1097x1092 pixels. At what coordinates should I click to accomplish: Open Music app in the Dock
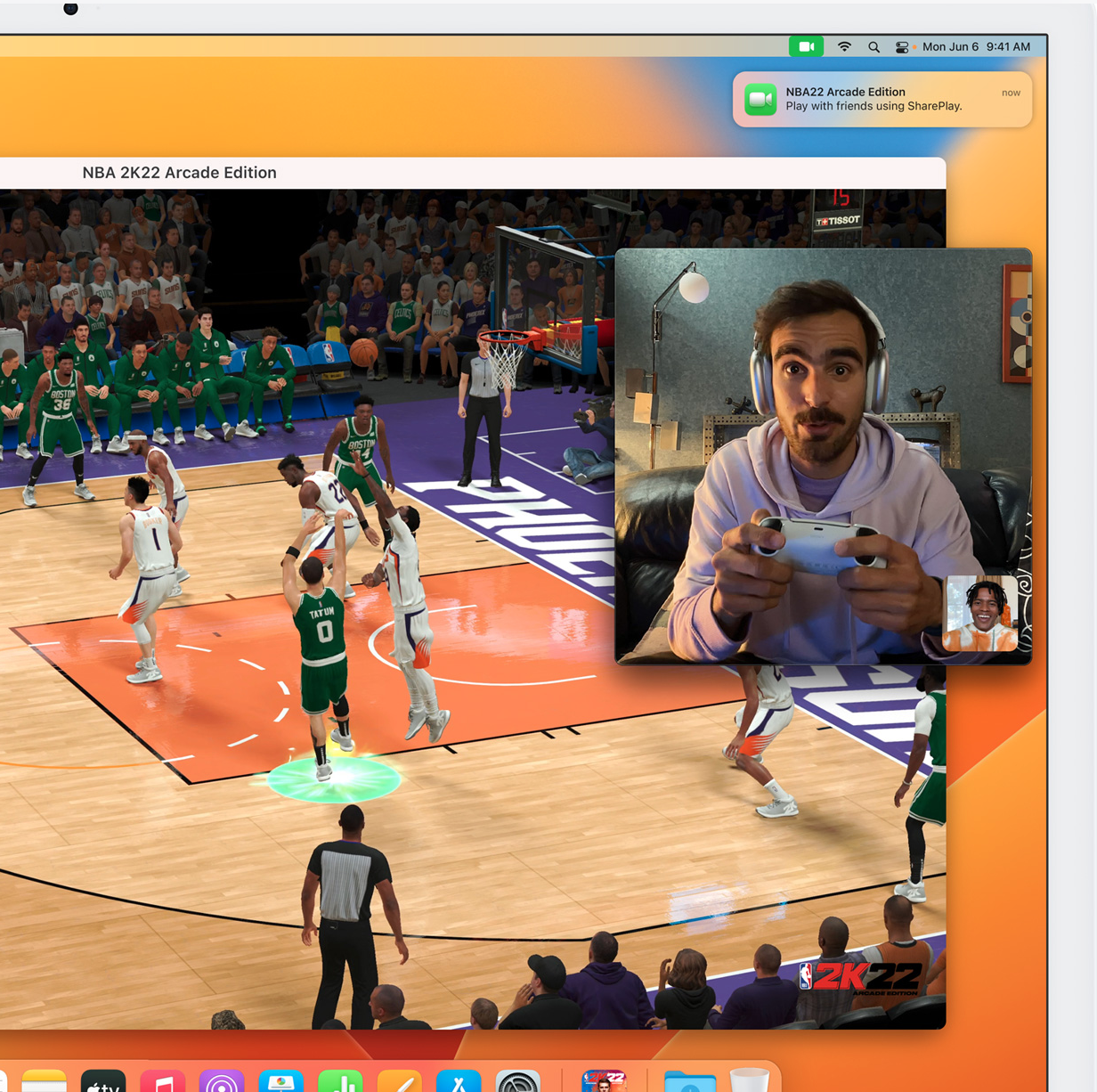pos(163,1080)
